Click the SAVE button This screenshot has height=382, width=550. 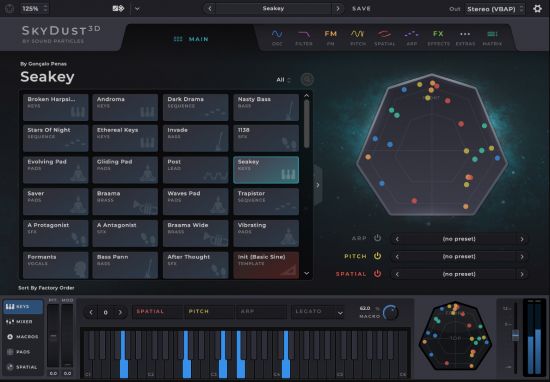pyautogui.click(x=361, y=9)
